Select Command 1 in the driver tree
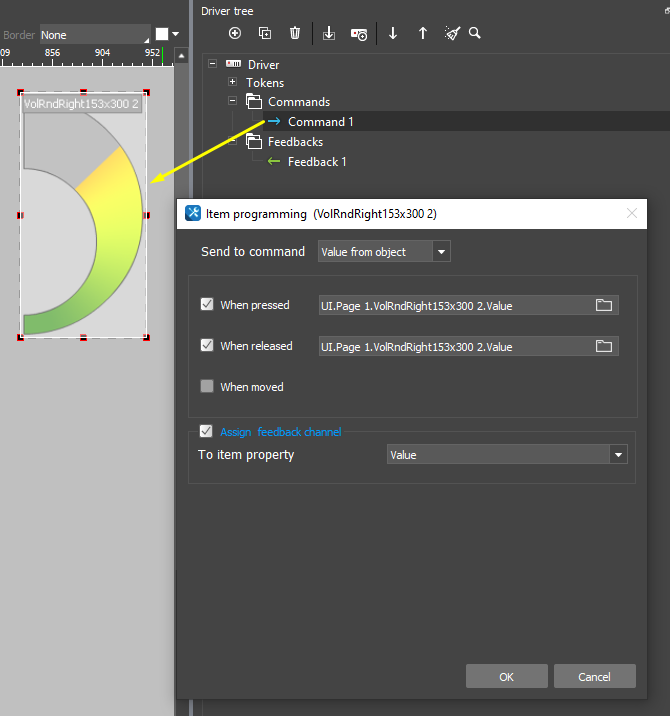Image resolution: width=670 pixels, height=716 pixels. [x=320, y=122]
